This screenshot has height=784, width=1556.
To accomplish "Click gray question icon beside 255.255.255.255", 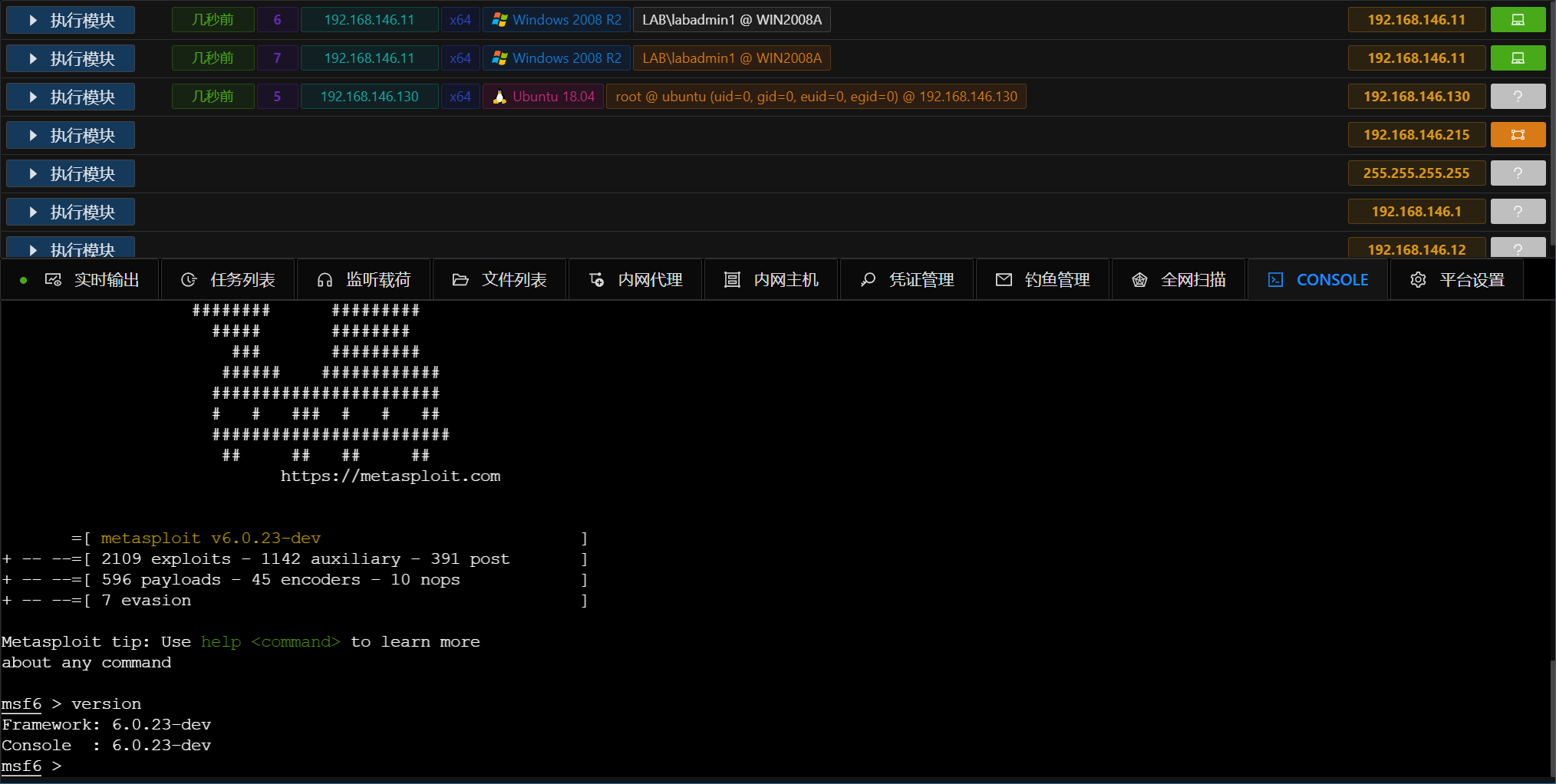I will click(x=1517, y=173).
